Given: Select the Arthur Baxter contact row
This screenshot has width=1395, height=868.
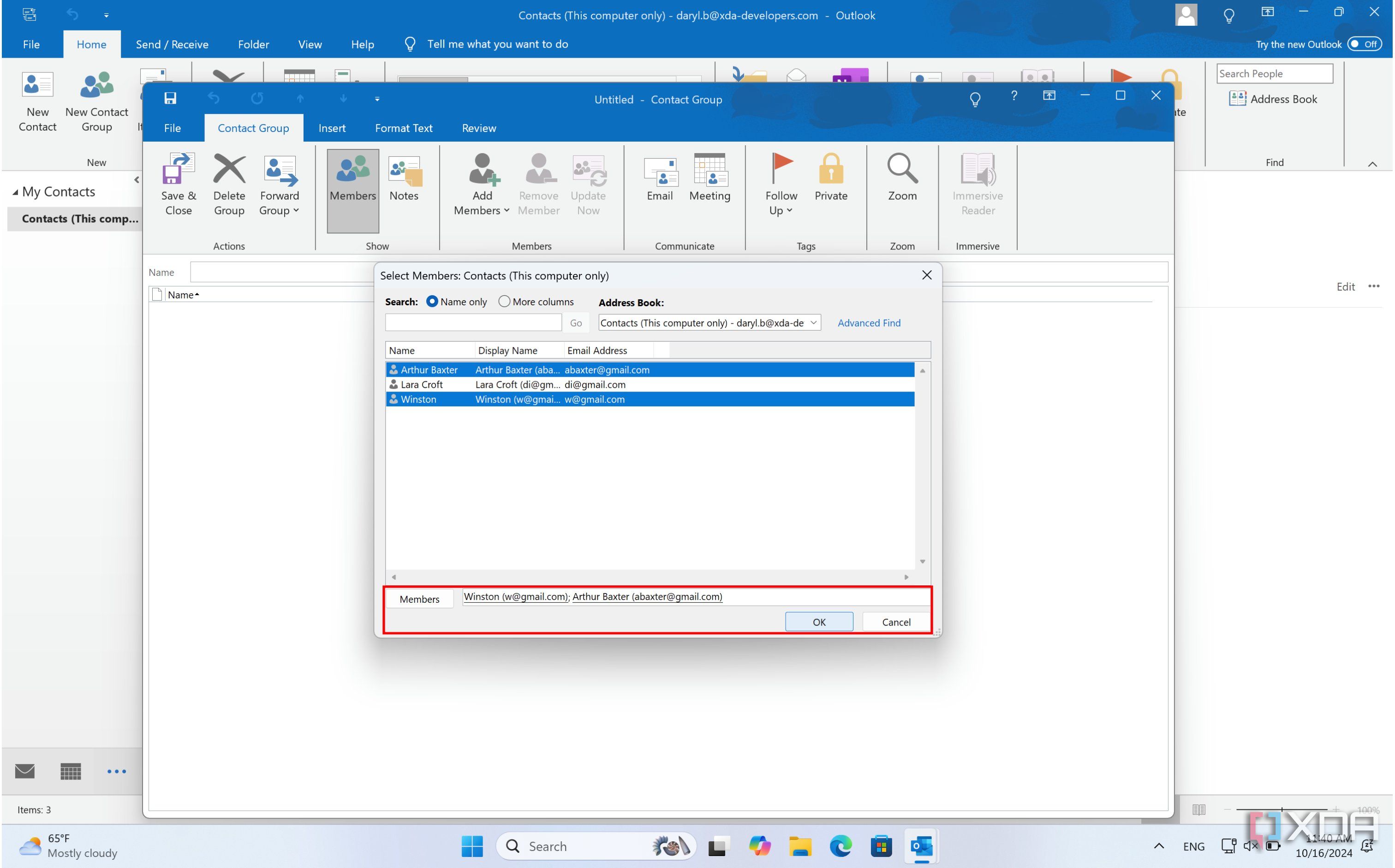Looking at the screenshot, I should (x=650, y=370).
